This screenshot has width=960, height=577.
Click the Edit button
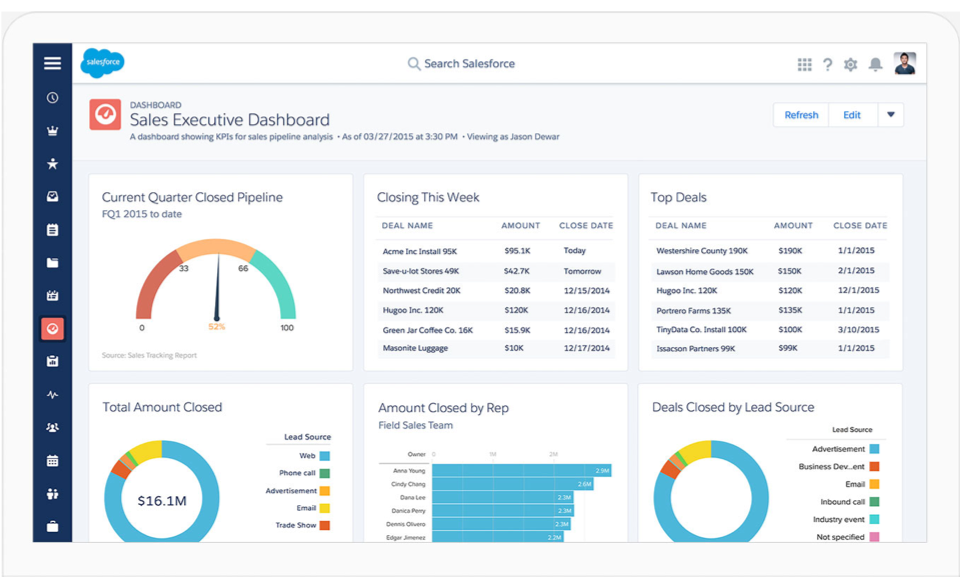(852, 115)
